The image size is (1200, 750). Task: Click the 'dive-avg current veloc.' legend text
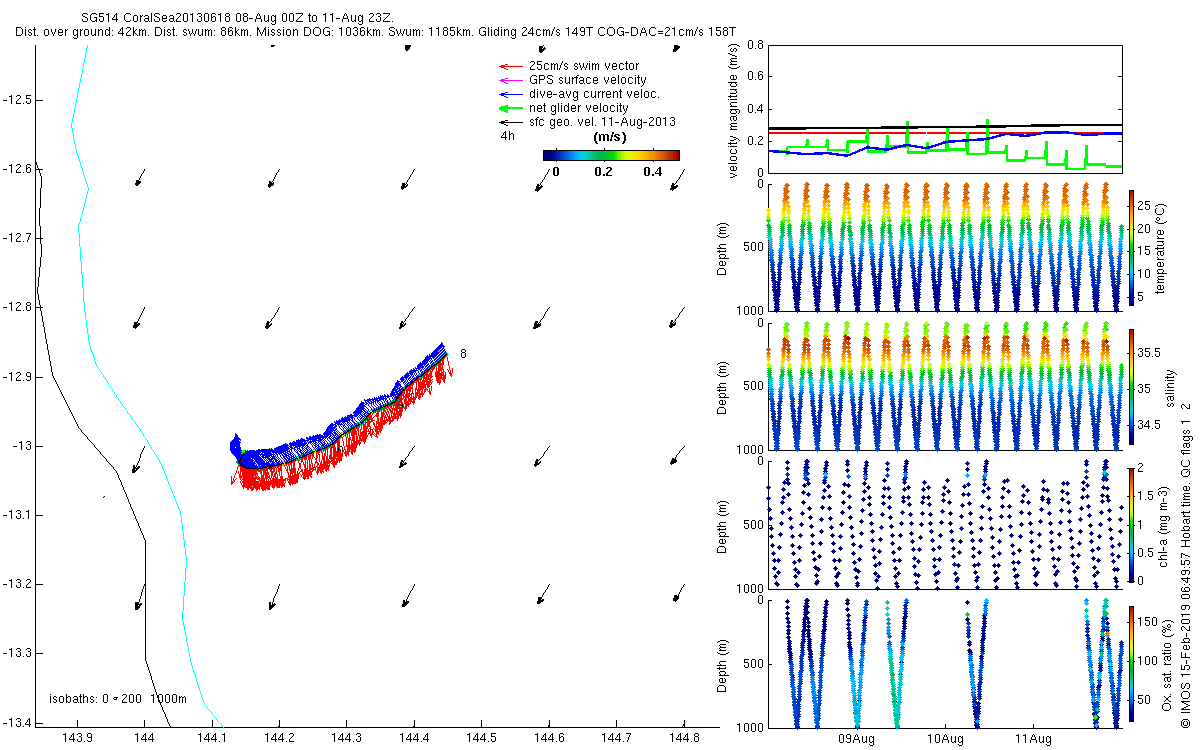coord(595,94)
